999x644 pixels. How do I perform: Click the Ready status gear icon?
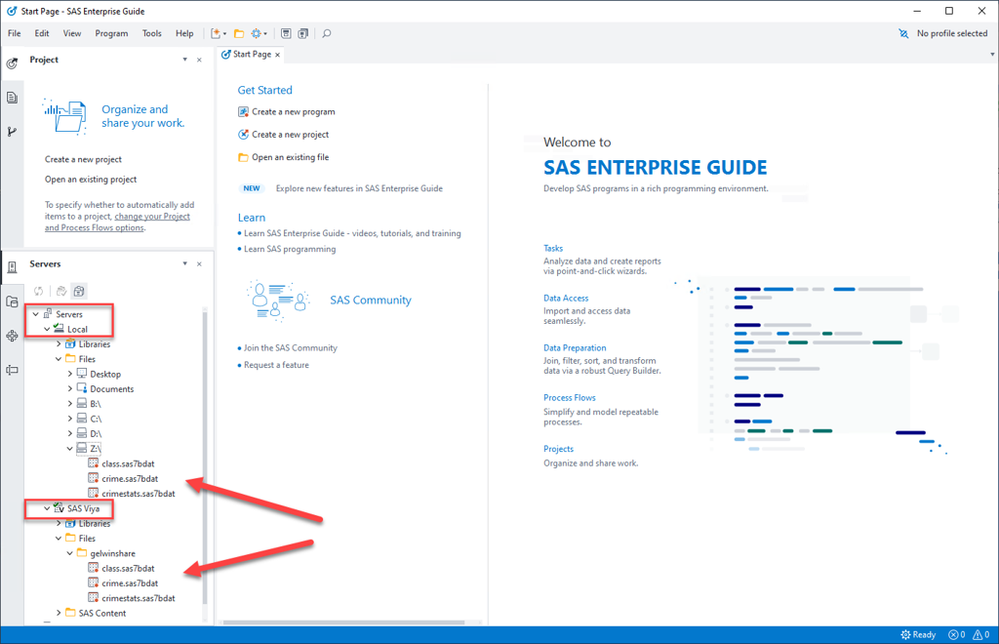pos(905,634)
